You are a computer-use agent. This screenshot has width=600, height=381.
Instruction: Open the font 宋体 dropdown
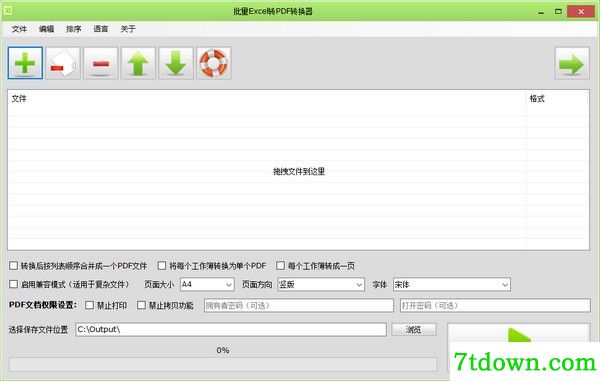[452, 285]
